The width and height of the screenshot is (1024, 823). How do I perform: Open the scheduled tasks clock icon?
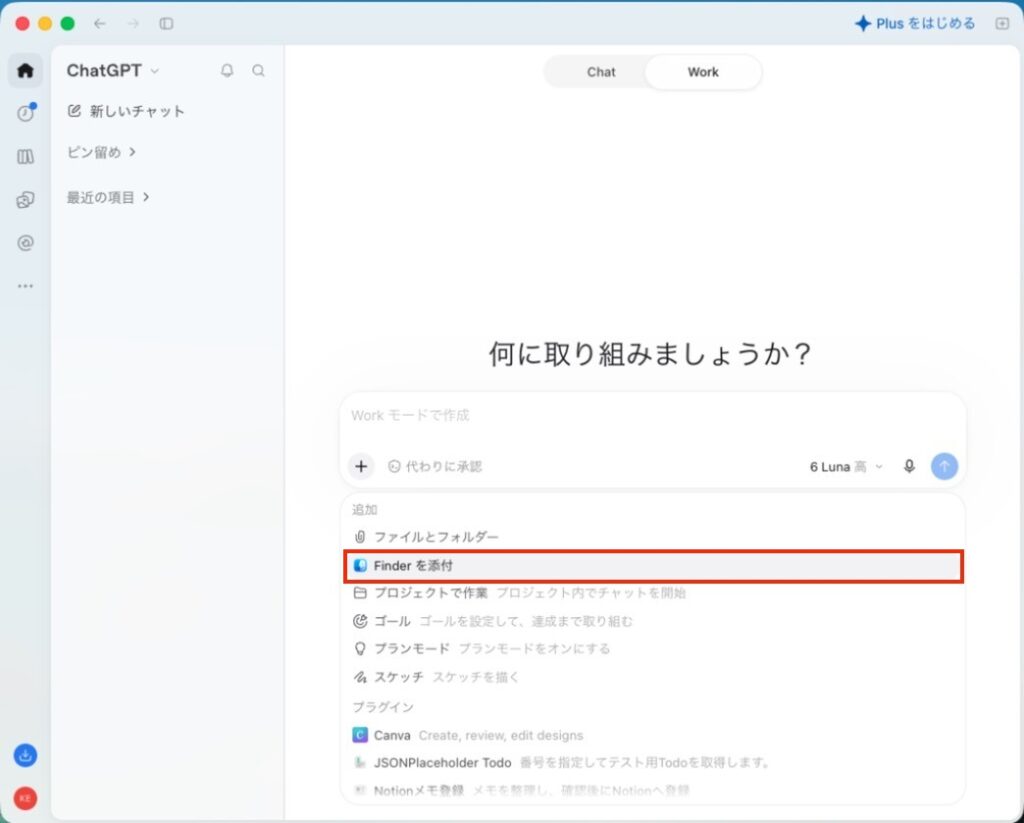tap(25, 113)
